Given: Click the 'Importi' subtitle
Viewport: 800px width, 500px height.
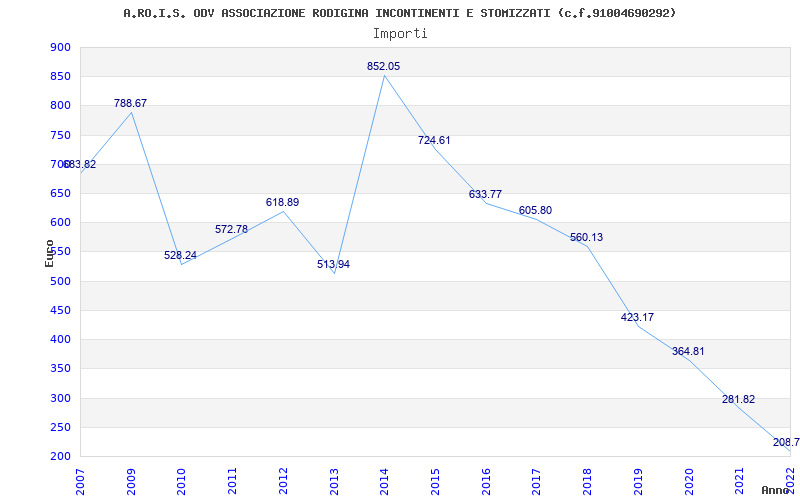Looking at the screenshot, I should tap(399, 34).
